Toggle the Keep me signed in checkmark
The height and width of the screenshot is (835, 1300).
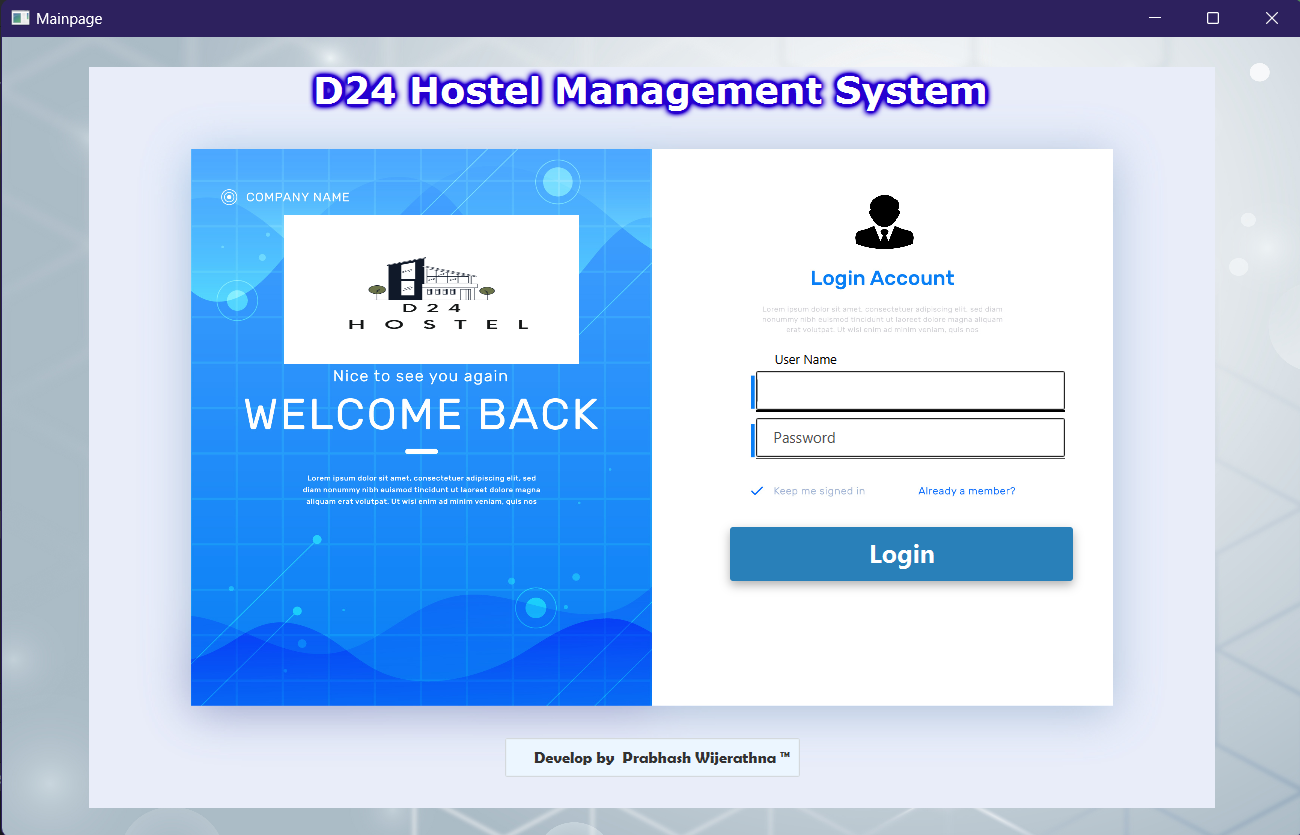757,491
